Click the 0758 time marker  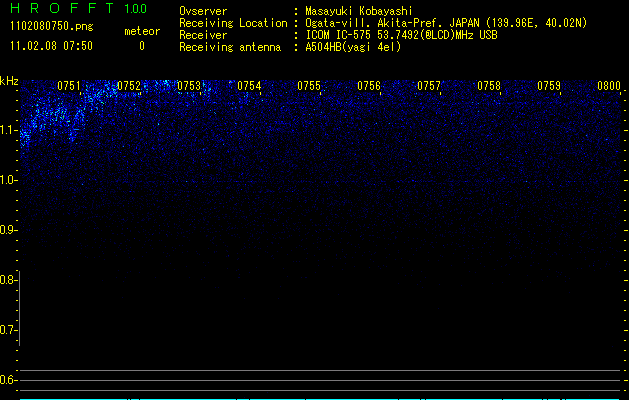click(x=489, y=86)
